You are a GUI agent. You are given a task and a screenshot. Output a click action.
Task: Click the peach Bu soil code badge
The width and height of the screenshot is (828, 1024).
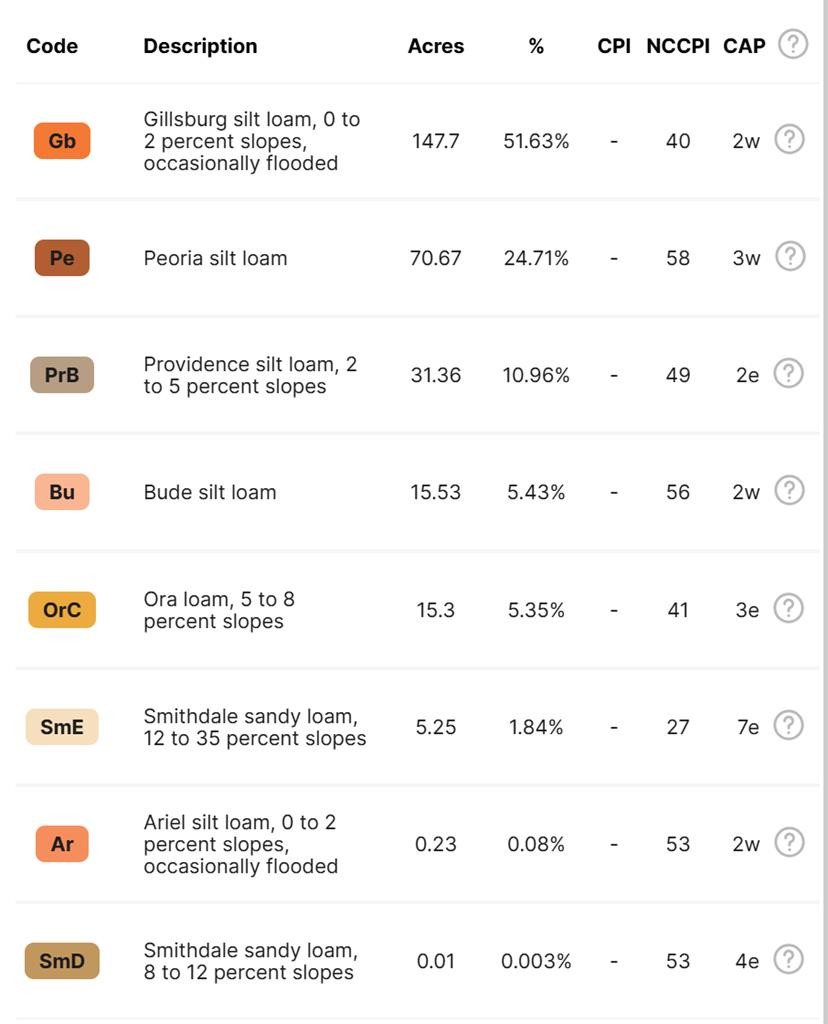click(62, 492)
